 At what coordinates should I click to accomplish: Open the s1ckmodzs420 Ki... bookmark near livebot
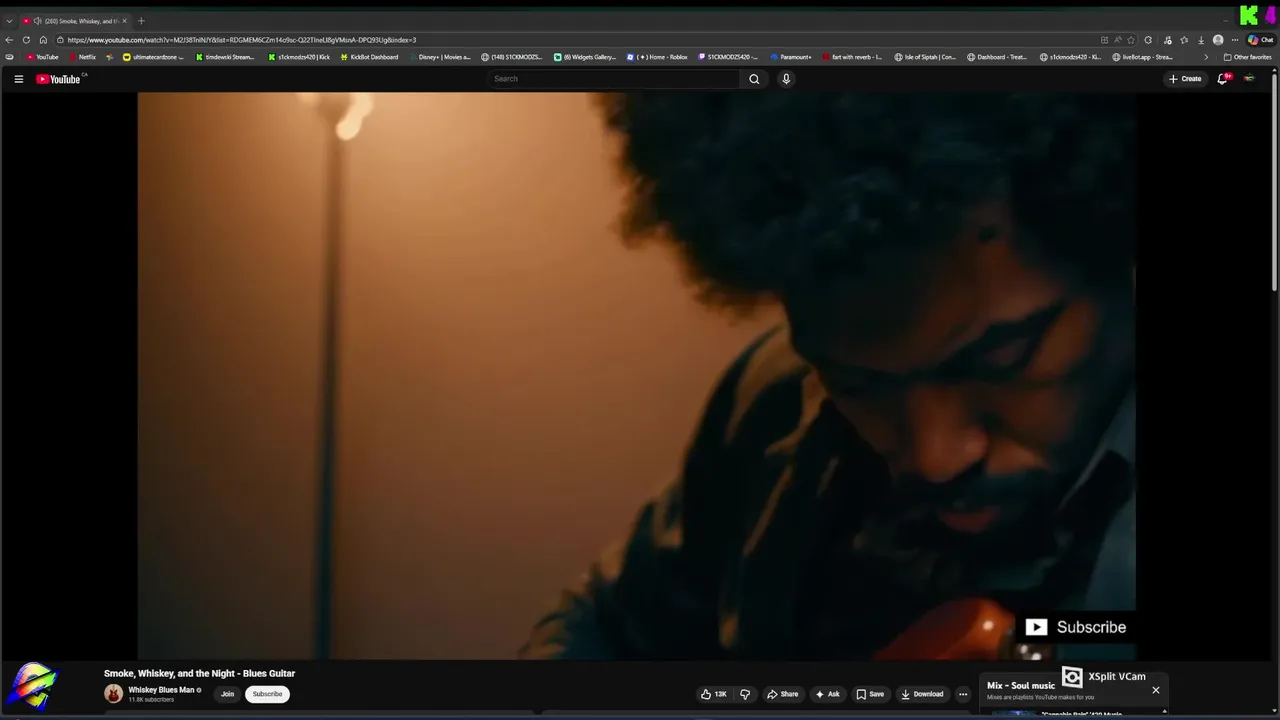1071,57
